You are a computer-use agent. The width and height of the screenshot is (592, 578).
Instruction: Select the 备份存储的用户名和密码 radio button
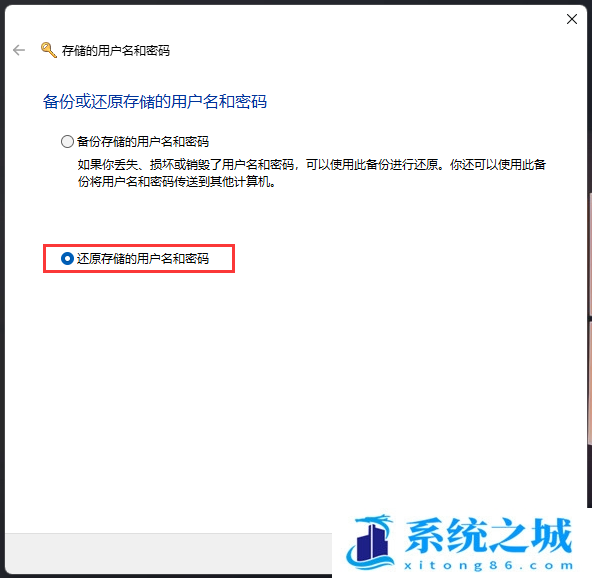point(67,142)
